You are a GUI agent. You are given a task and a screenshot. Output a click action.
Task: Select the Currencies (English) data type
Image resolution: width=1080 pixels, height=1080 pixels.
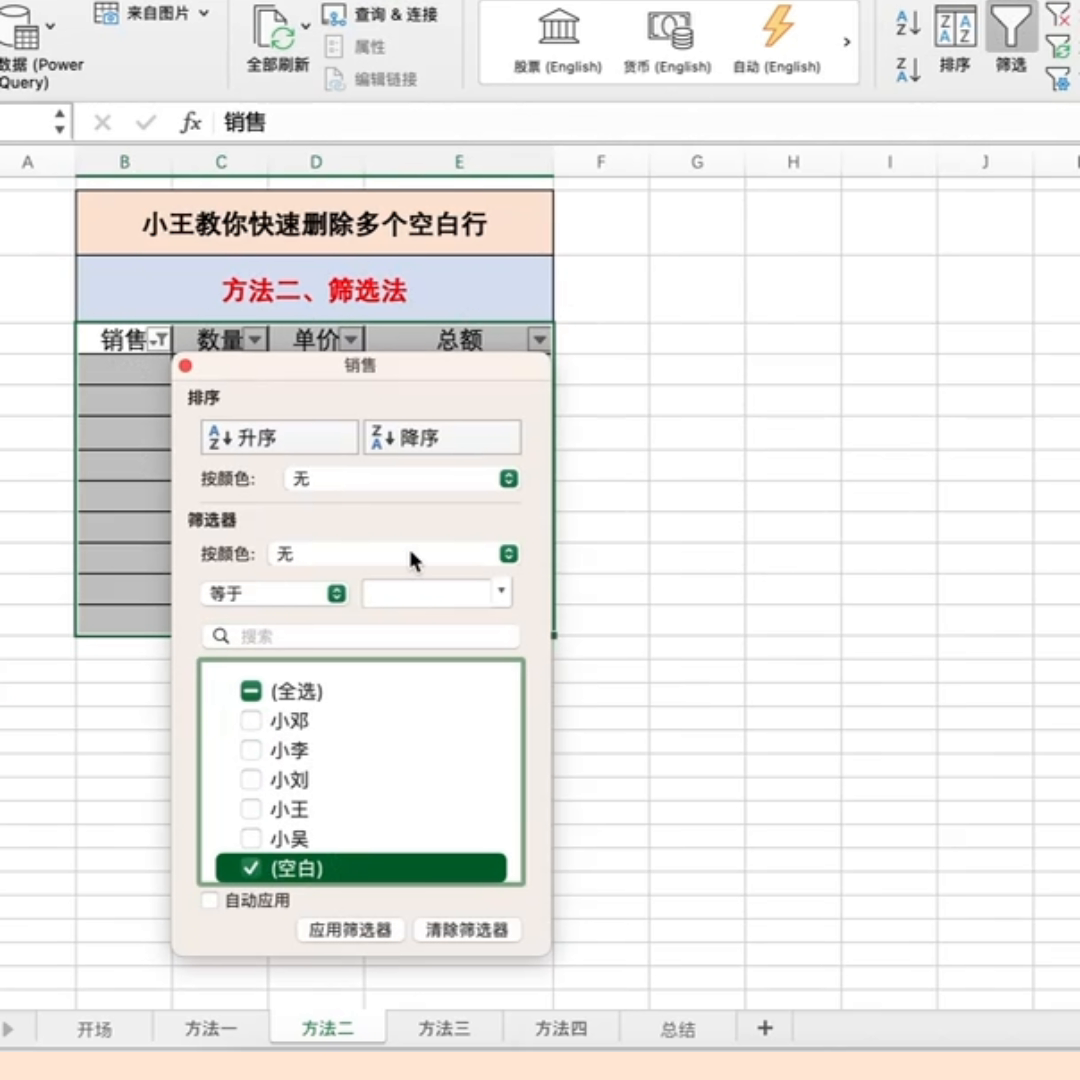667,41
